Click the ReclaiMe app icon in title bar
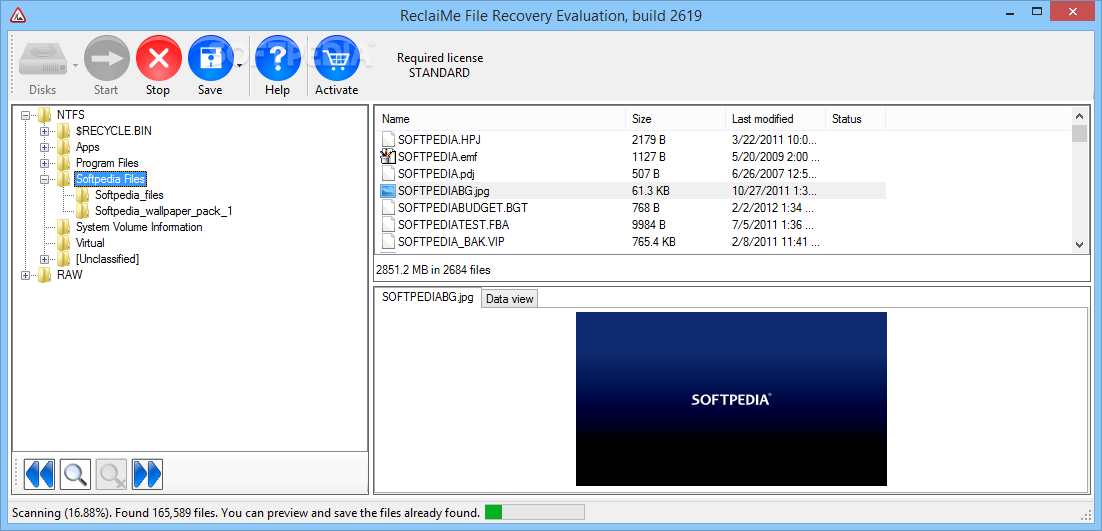This screenshot has width=1102, height=531. click(x=18, y=15)
